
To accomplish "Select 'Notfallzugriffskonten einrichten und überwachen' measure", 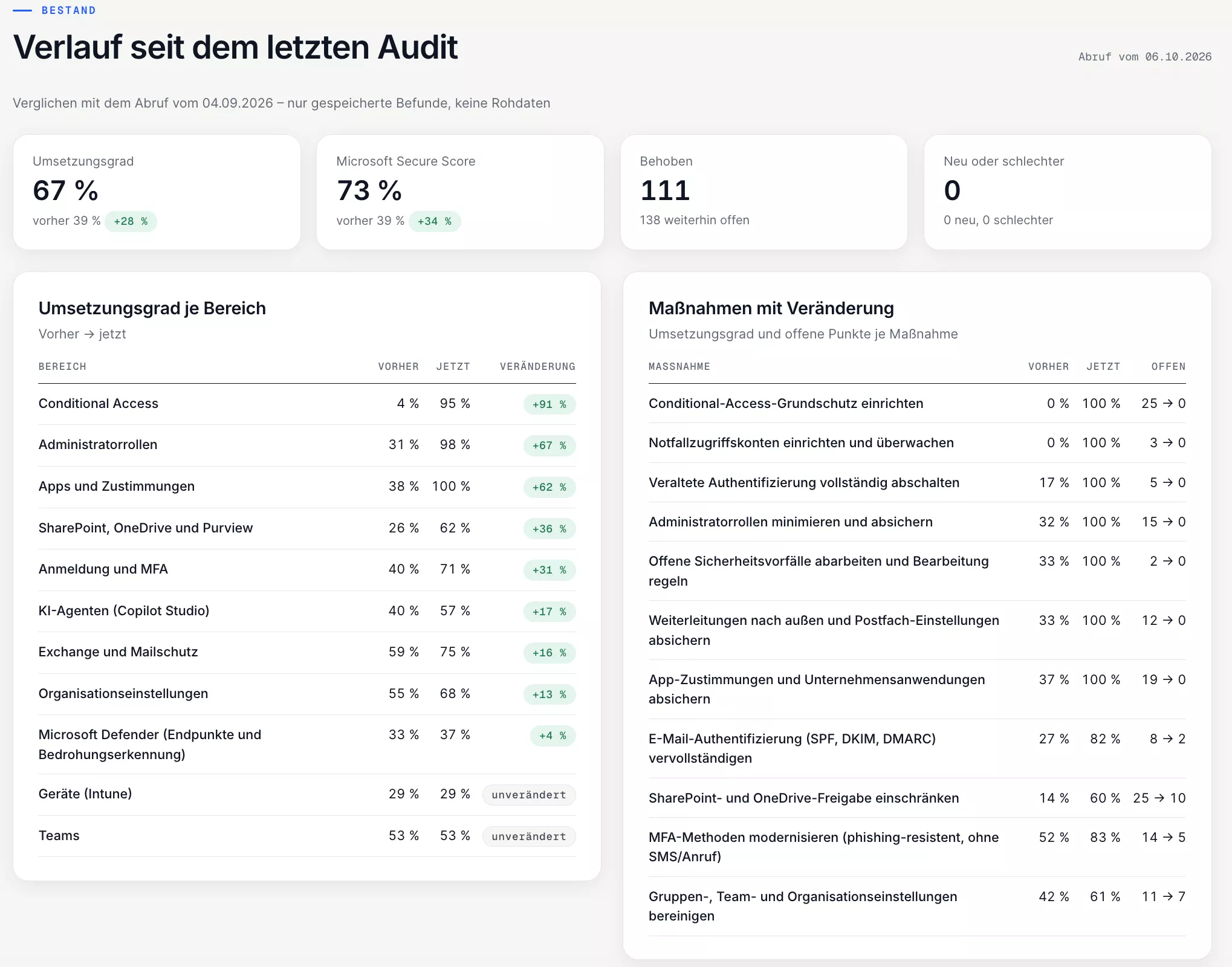I will 801,442.
